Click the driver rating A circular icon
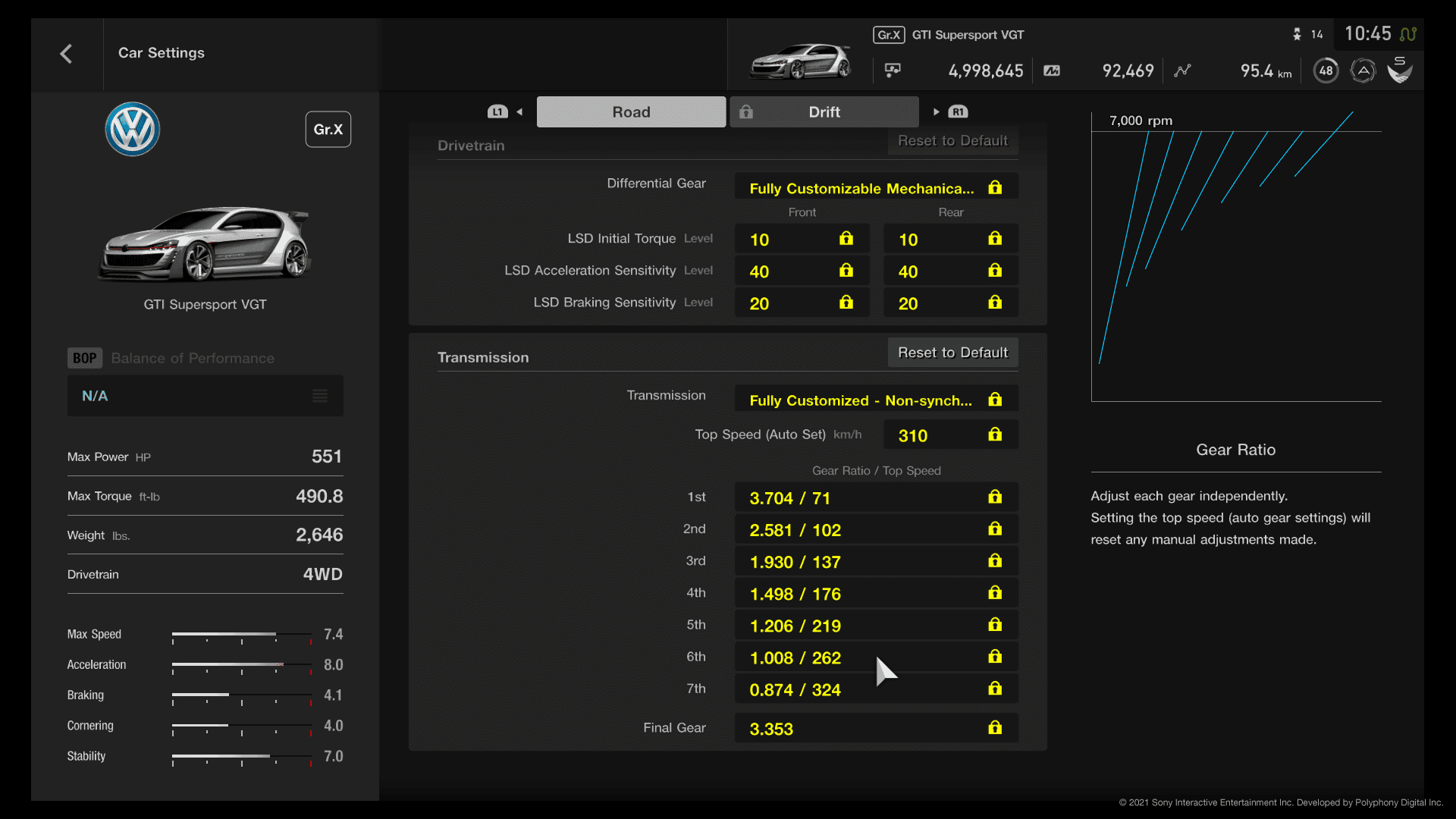 tap(1363, 71)
